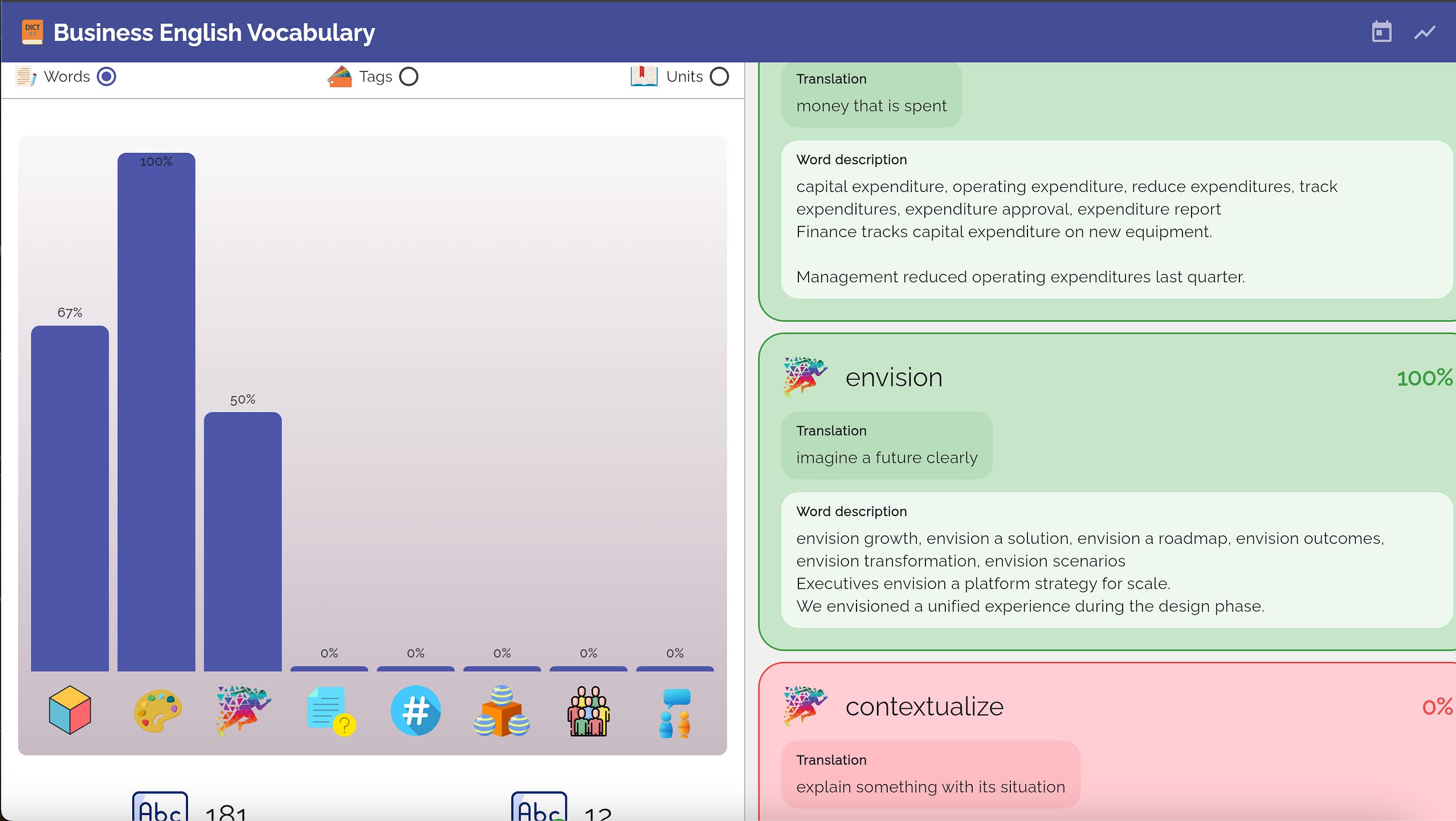Image resolution: width=1456 pixels, height=821 pixels.
Task: Click the 50% bar in the chart
Action: pyautogui.click(x=243, y=542)
